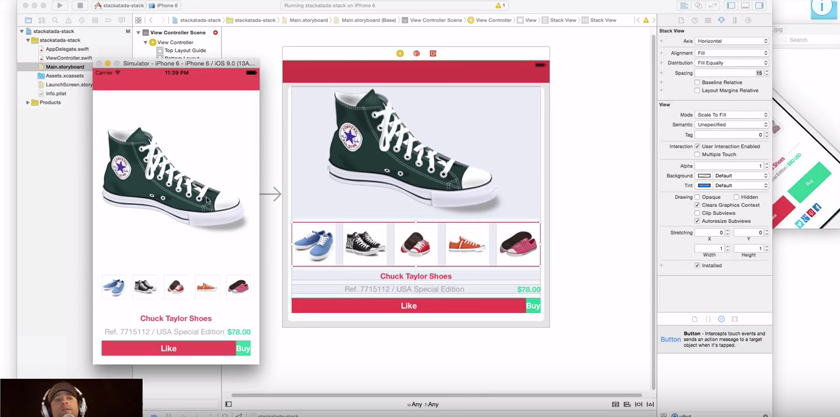840x417 pixels.
Task: Click the Exit icon above the canvas scene
Action: pos(433,53)
